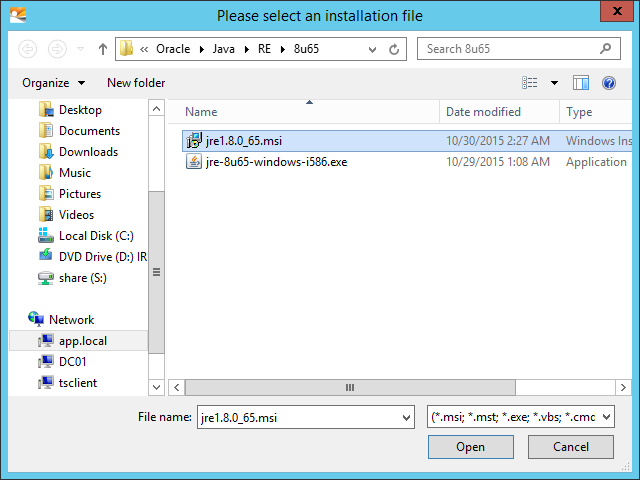
Task: Click 10/30/2015 2:27 AM date cell
Action: (498, 141)
